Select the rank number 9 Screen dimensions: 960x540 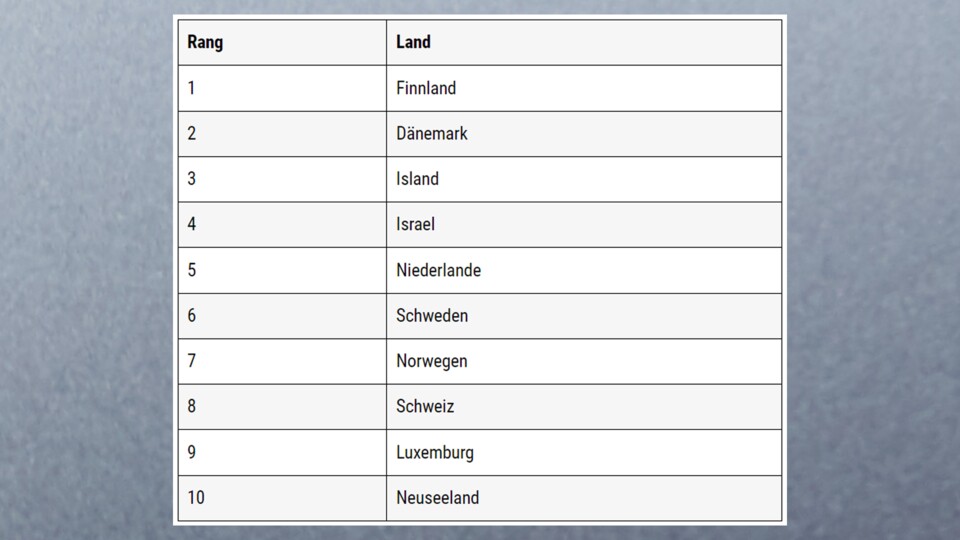tap(192, 452)
